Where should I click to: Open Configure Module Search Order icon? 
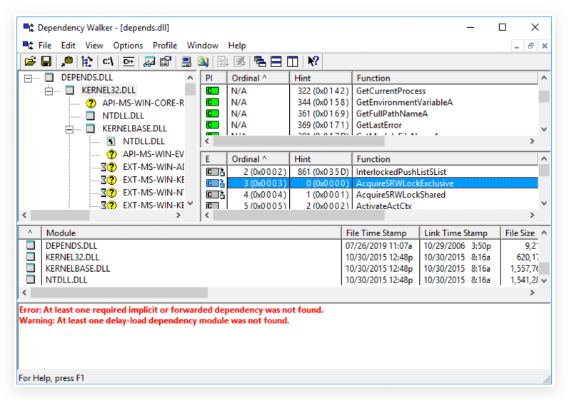click(x=203, y=61)
